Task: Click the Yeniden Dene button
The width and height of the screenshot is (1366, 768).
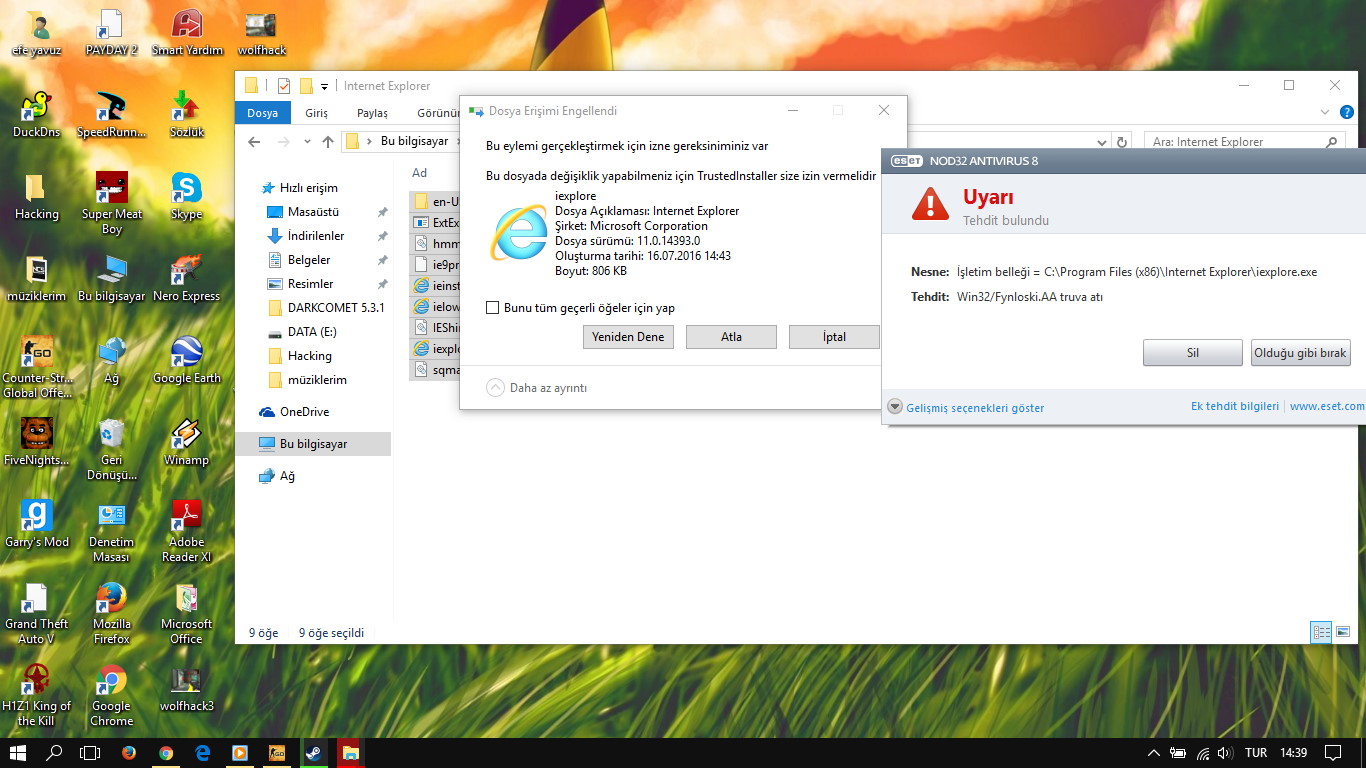Action: [628, 337]
